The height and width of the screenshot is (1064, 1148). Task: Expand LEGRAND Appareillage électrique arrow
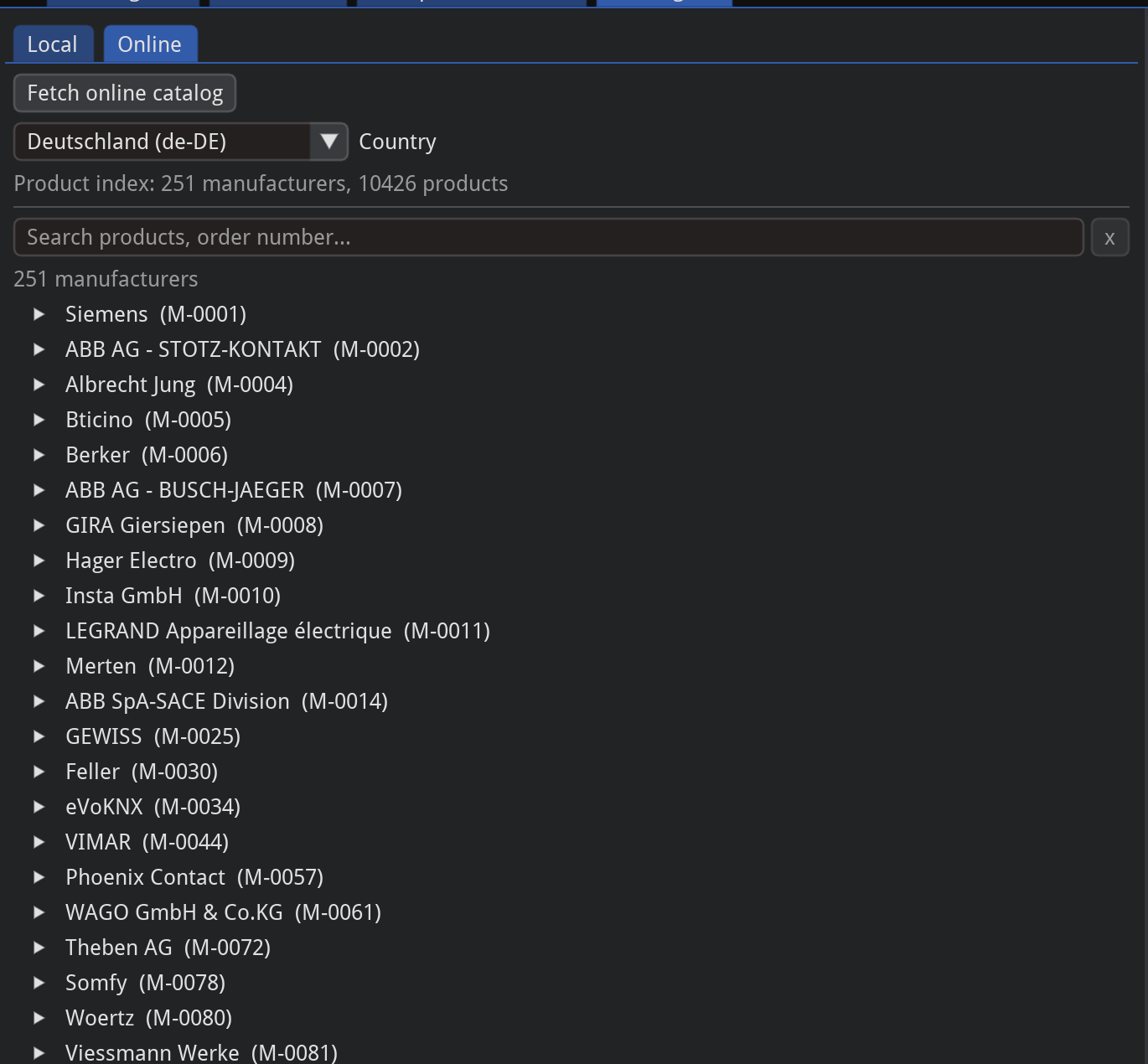coord(39,631)
